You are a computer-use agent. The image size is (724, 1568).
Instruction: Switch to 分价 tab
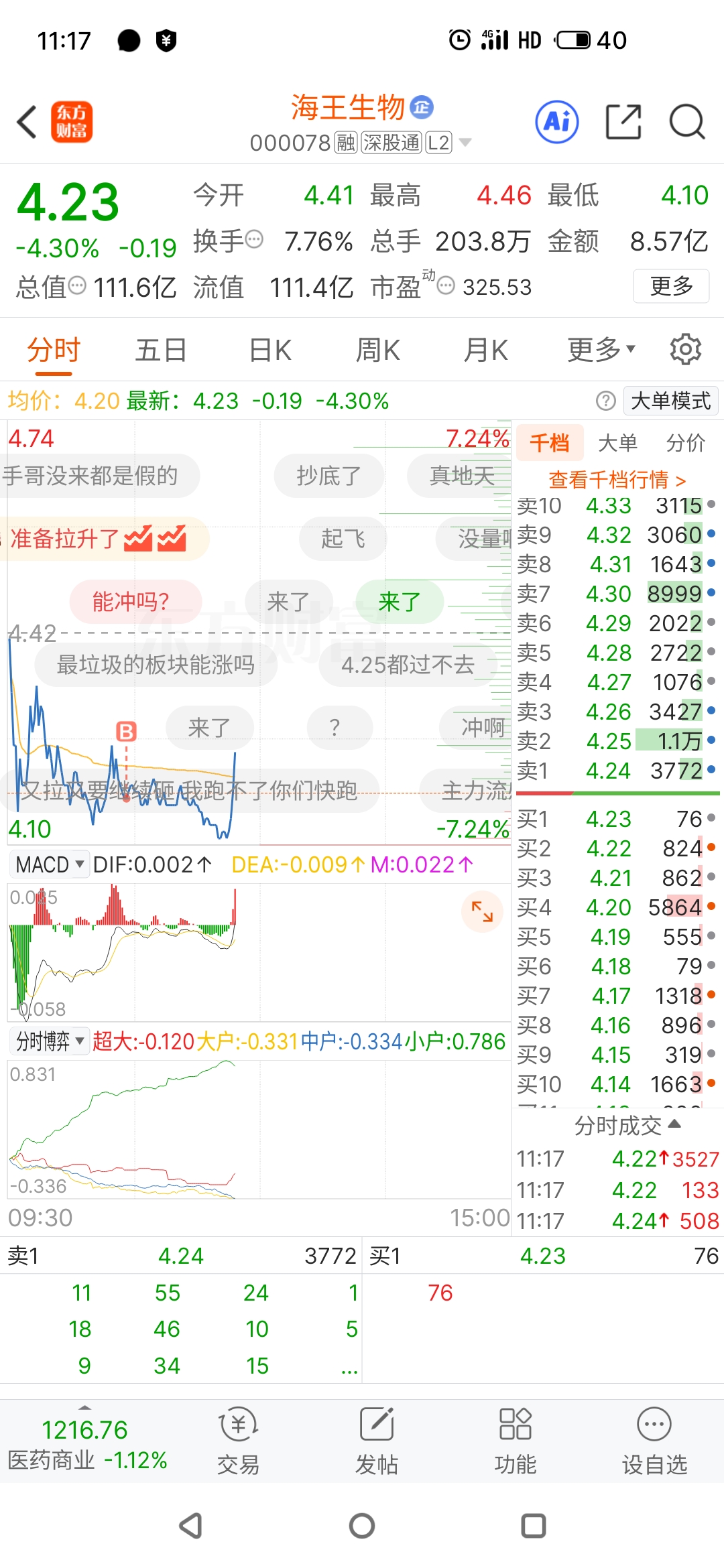point(686,442)
